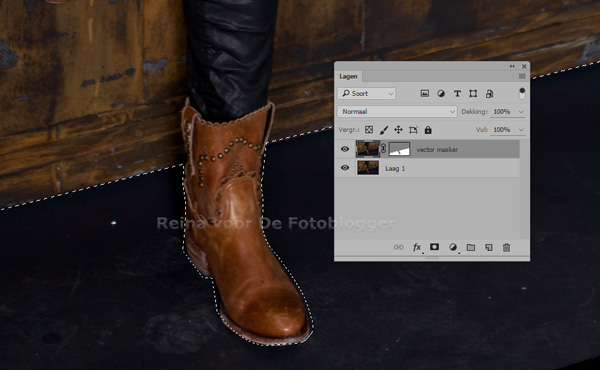Click the Vul 100% value field

(503, 130)
